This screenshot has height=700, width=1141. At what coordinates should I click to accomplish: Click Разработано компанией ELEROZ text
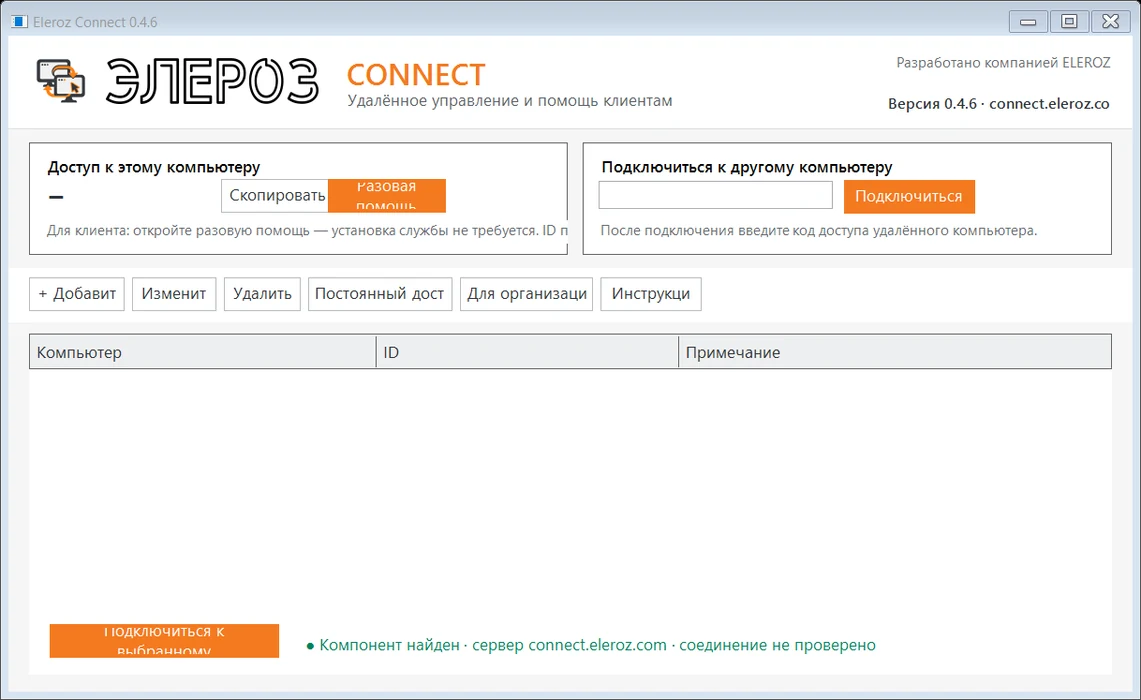click(x=1003, y=63)
